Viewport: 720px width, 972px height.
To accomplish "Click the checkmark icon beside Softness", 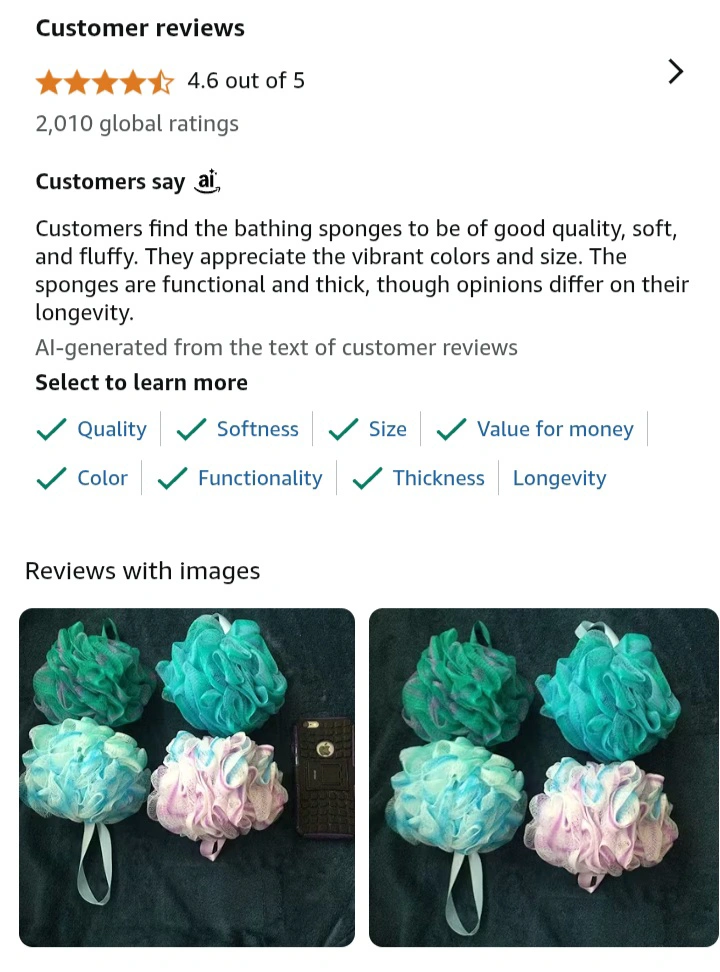I will tap(192, 428).
